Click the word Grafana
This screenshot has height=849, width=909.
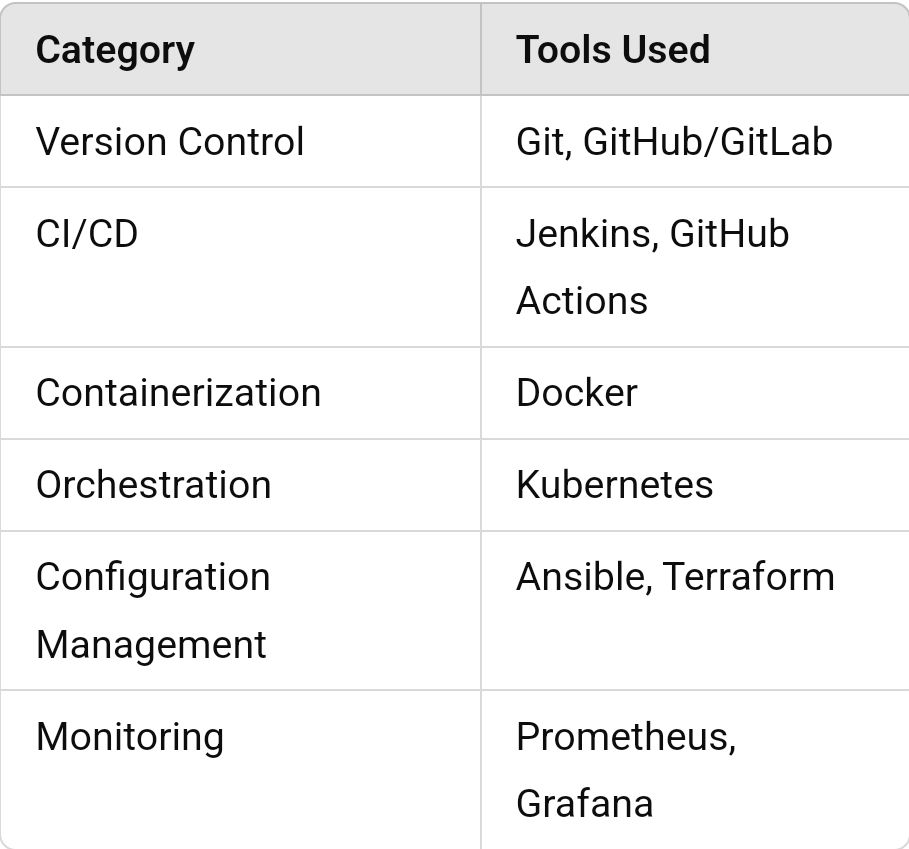point(584,804)
